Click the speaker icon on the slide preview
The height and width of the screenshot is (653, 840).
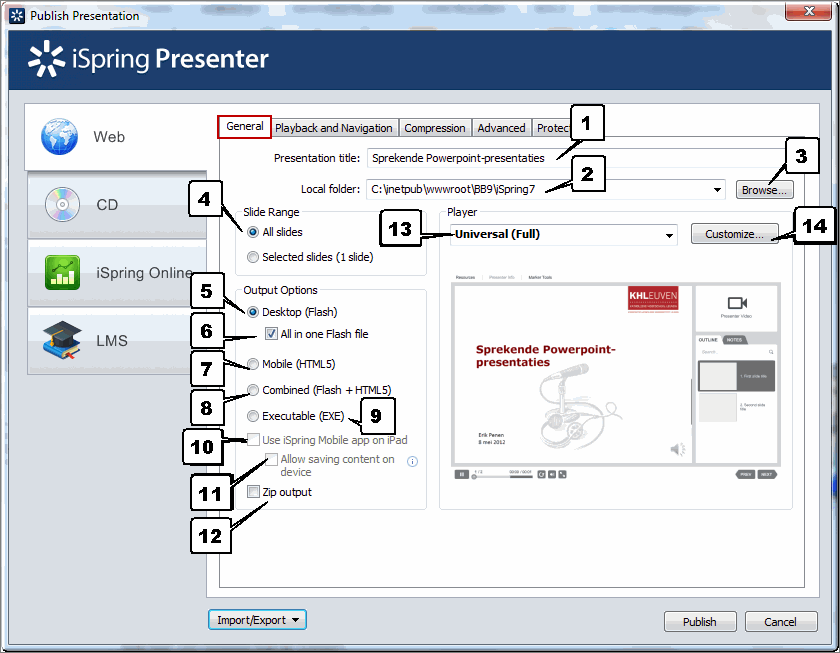[x=678, y=449]
